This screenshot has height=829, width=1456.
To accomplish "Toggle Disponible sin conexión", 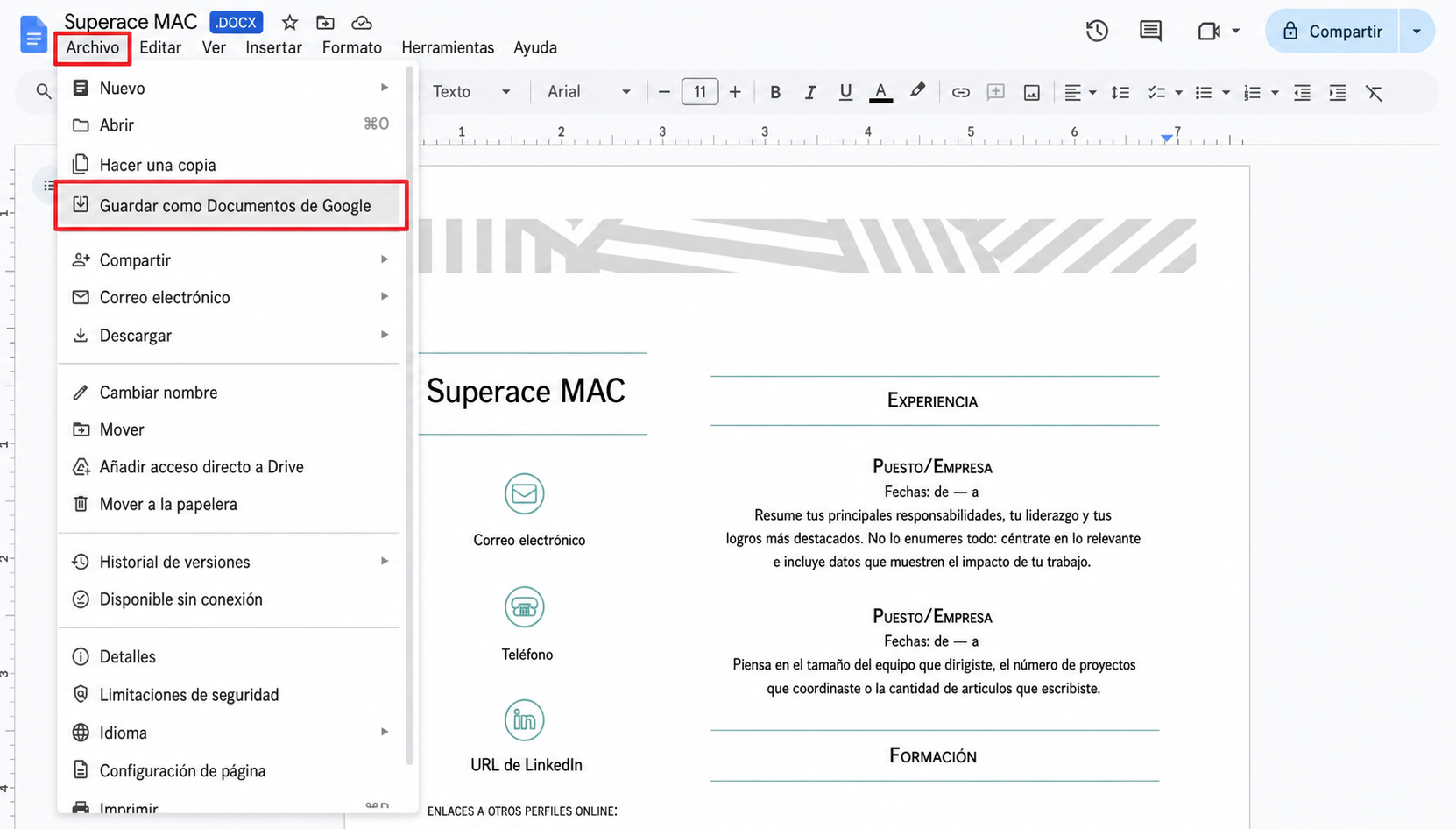I will click(230, 599).
